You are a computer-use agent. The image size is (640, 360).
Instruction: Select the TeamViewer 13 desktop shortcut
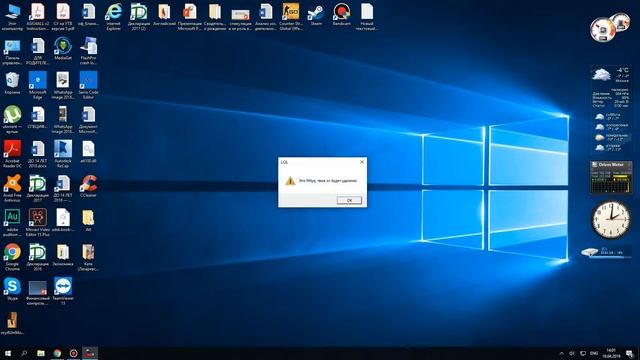pos(63,291)
